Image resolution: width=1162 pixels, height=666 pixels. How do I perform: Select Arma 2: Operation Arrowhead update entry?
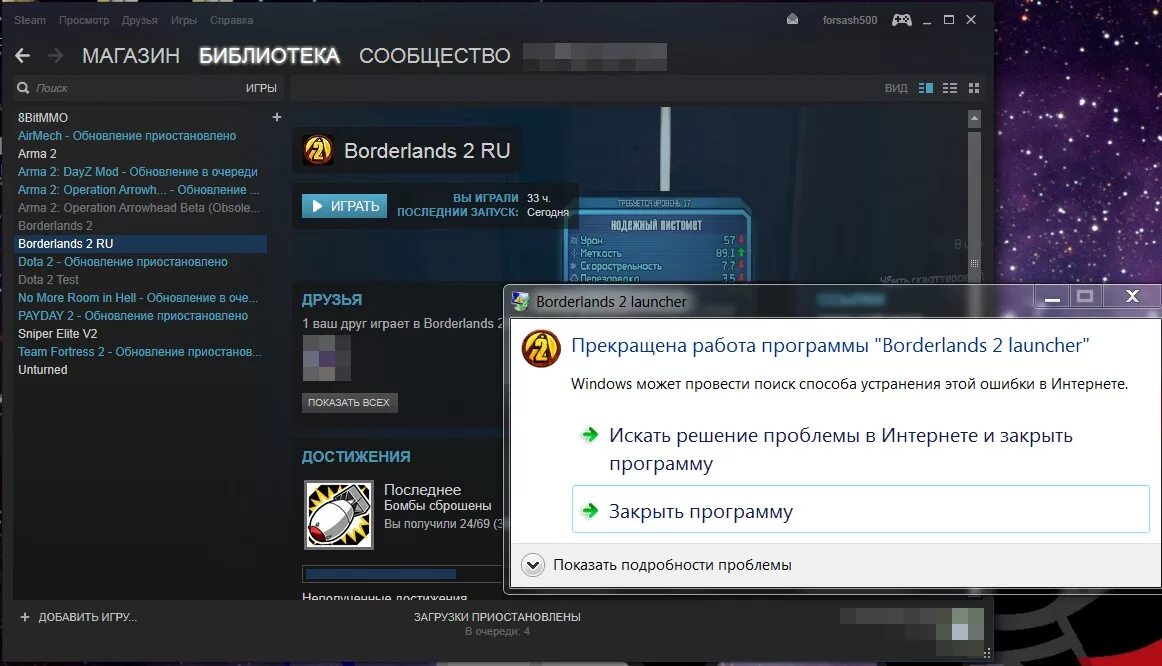pos(139,190)
